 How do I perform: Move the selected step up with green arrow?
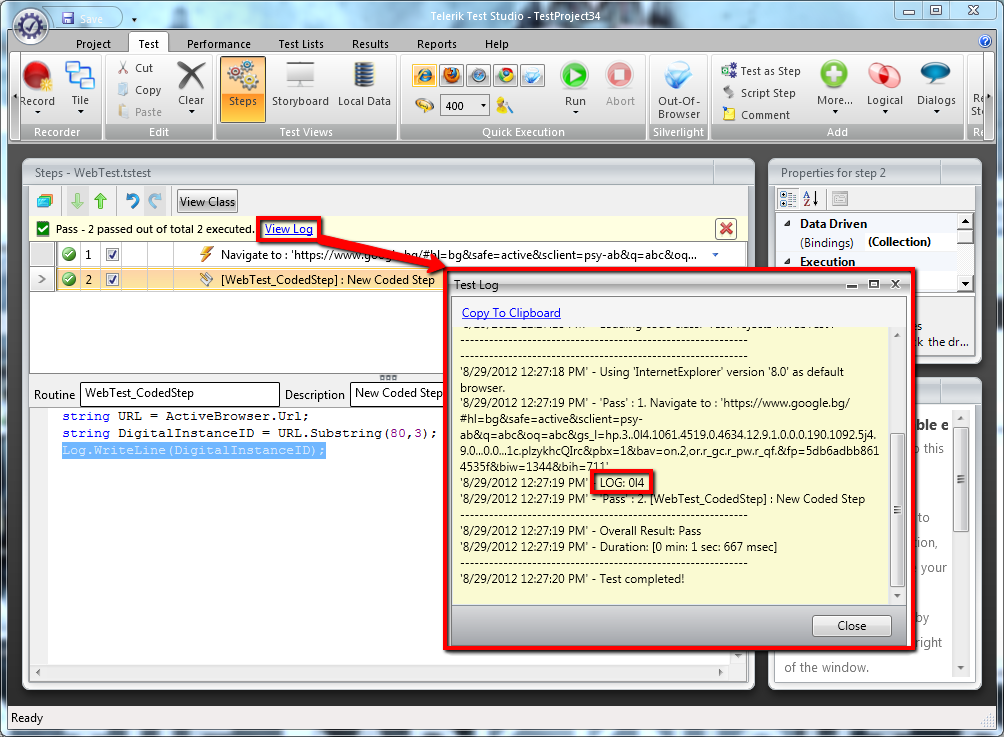pos(101,201)
